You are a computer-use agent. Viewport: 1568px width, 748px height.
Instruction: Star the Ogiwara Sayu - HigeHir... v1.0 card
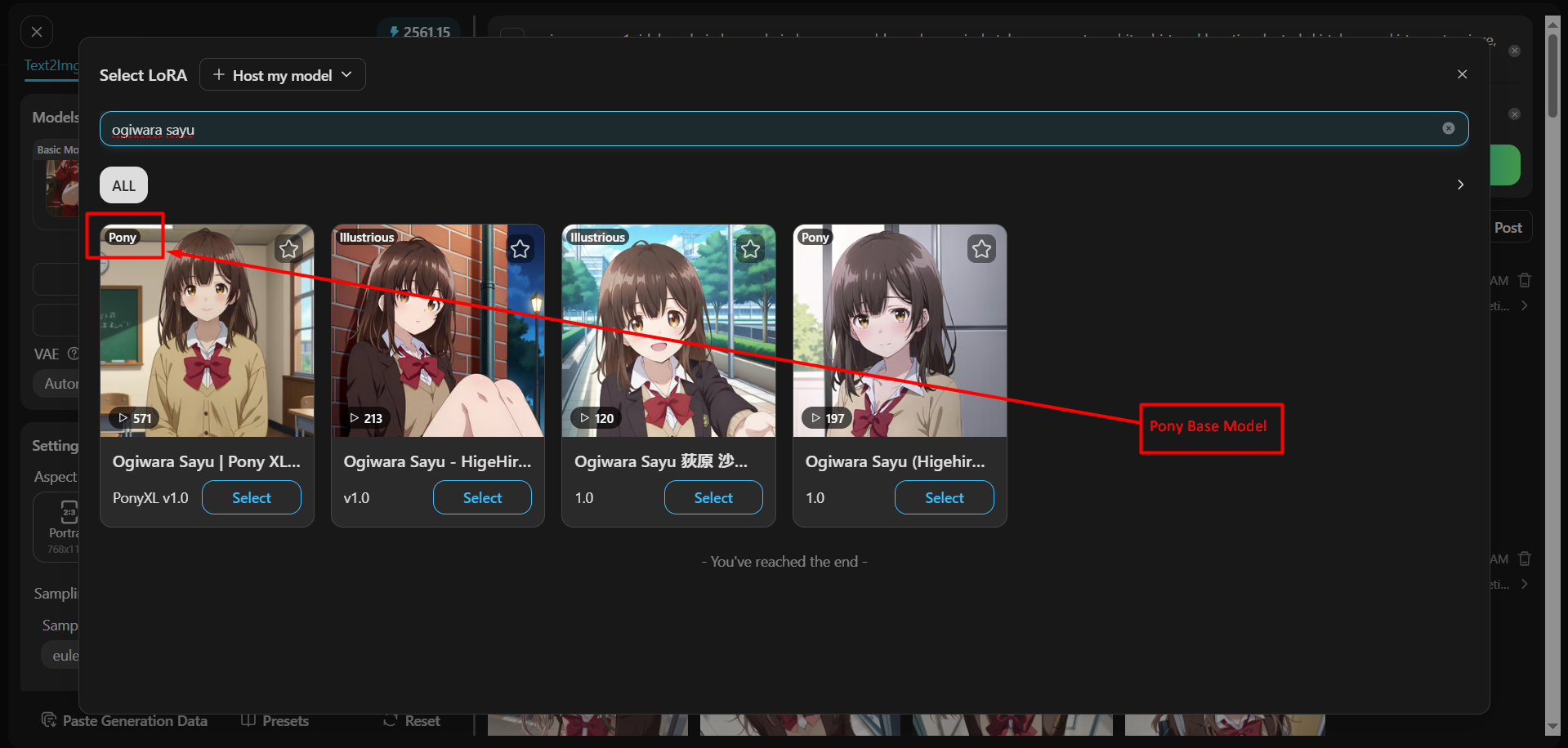click(520, 248)
